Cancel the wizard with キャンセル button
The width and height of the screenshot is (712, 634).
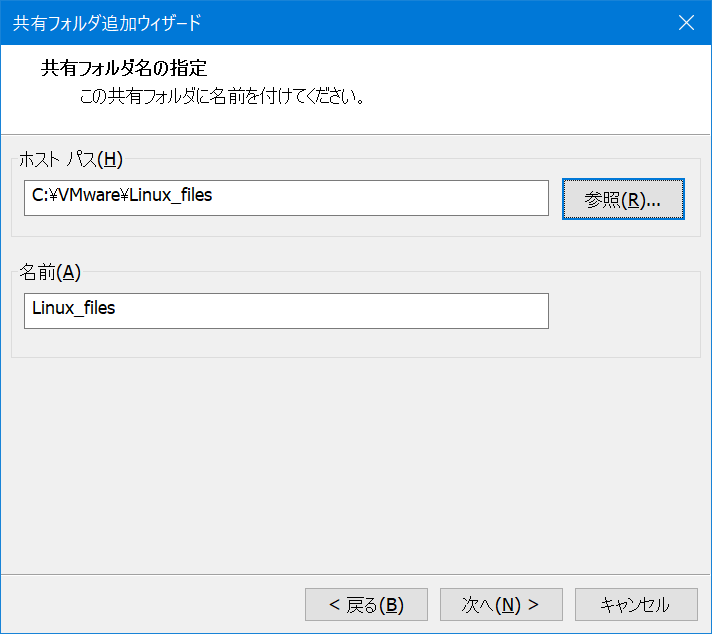pos(636,604)
